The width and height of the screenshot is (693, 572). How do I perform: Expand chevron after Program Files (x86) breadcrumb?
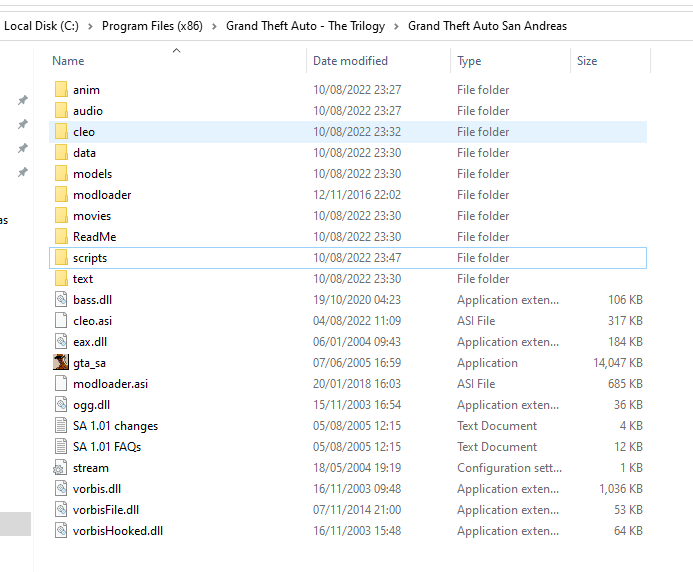214,27
